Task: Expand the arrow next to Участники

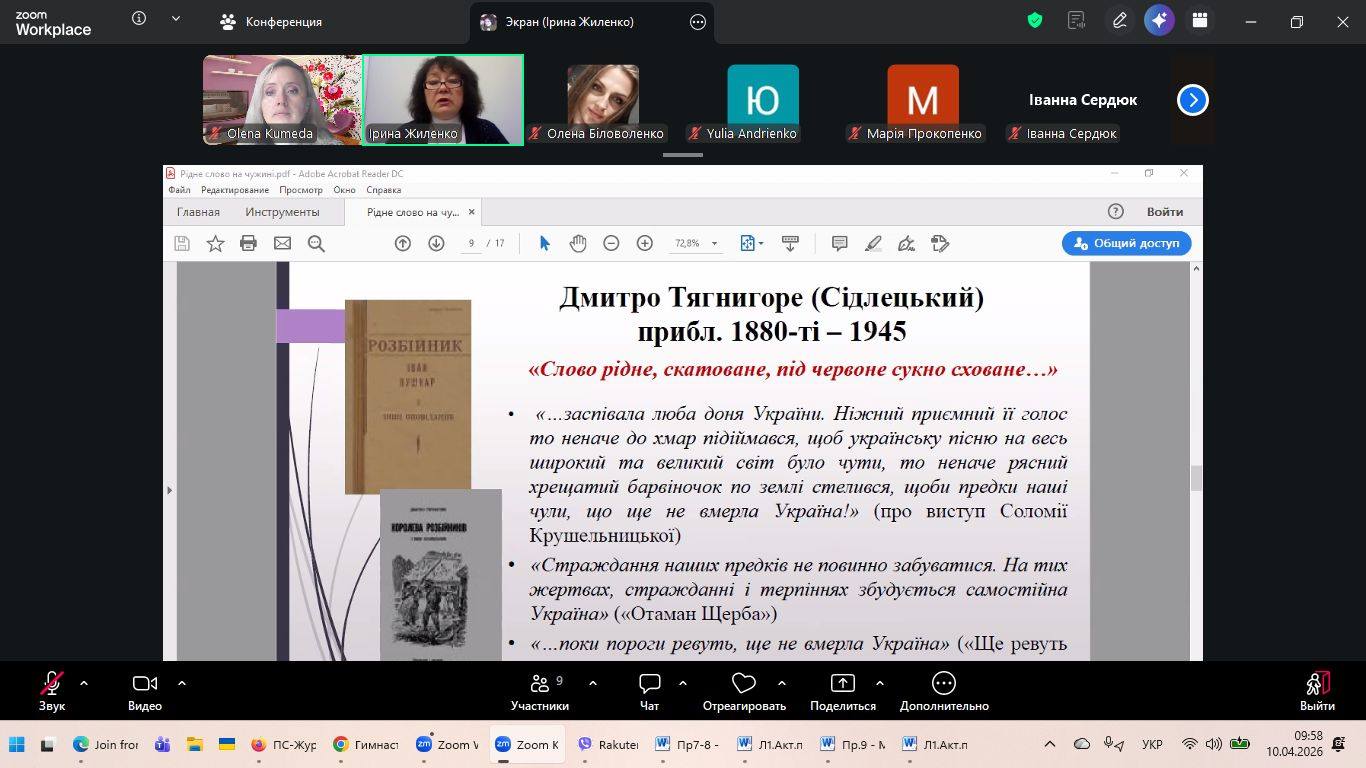Action: point(593,683)
